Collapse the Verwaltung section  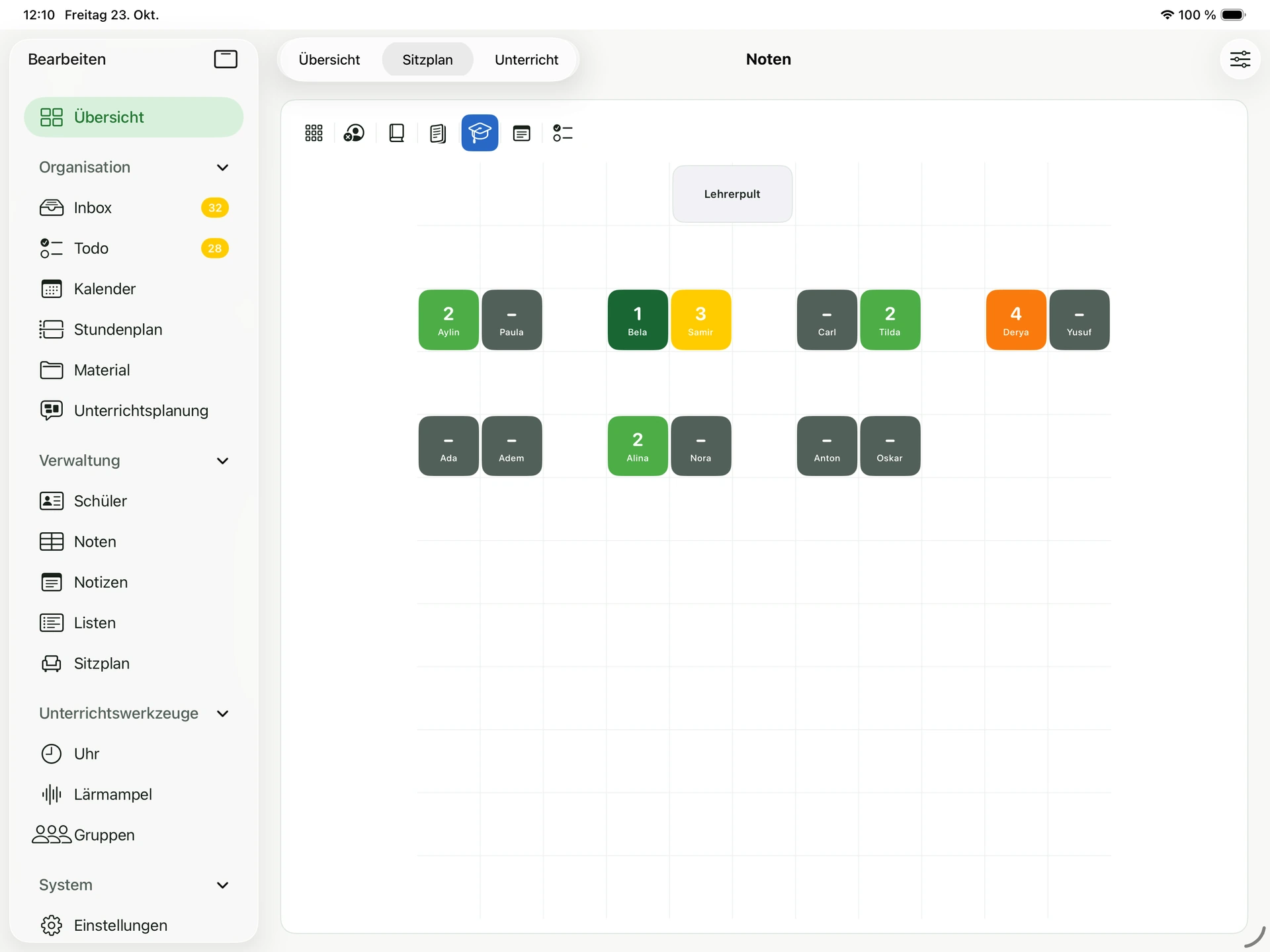click(x=223, y=461)
